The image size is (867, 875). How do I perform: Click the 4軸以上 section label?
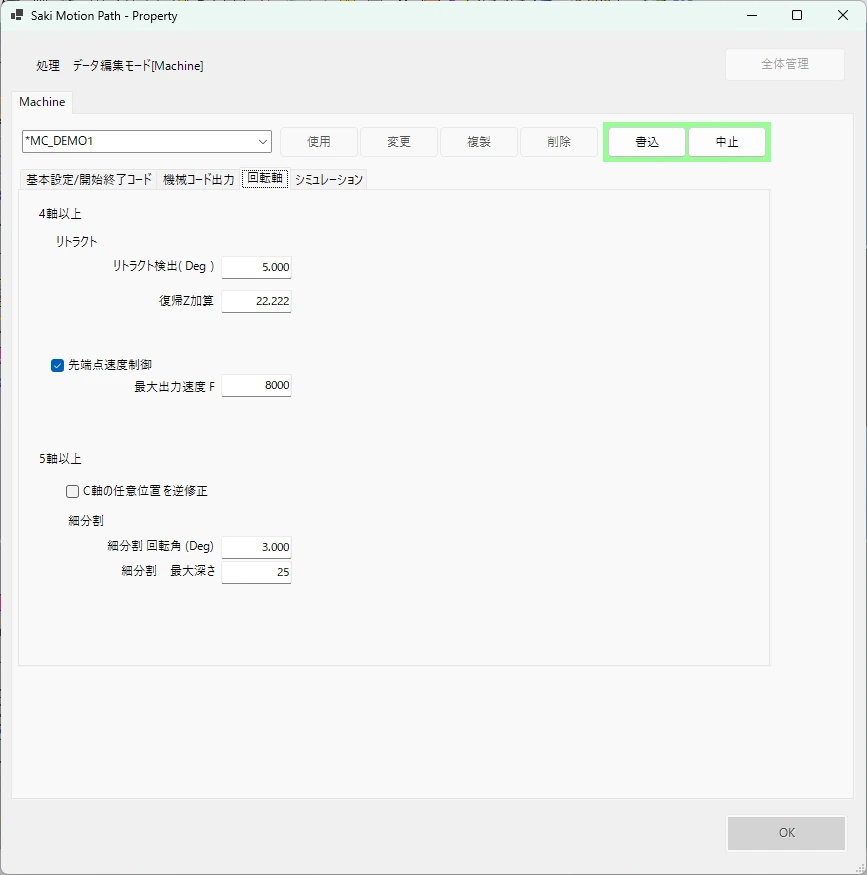coord(60,214)
